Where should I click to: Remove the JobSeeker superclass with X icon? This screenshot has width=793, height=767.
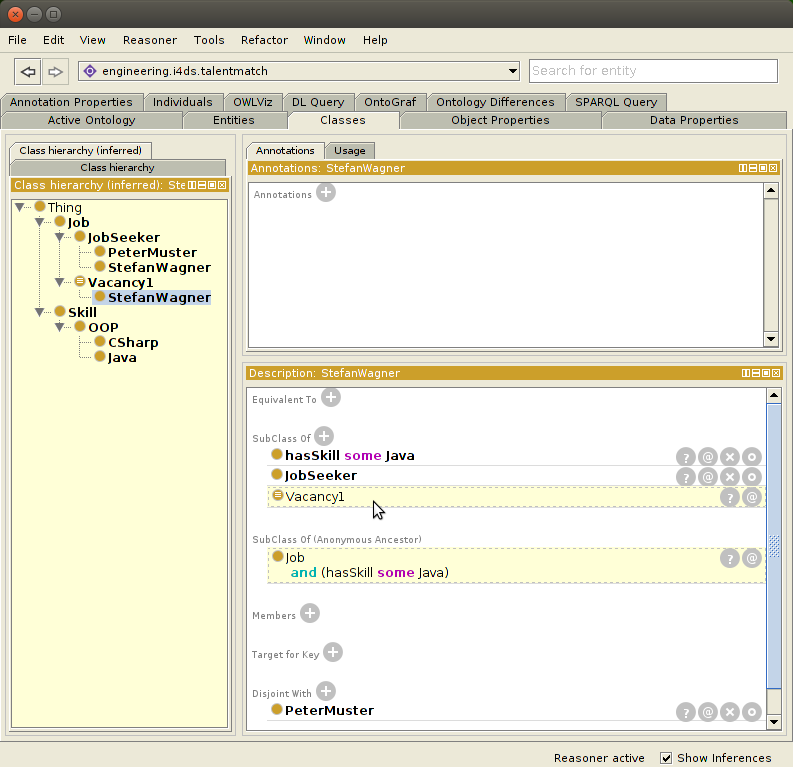click(x=730, y=476)
